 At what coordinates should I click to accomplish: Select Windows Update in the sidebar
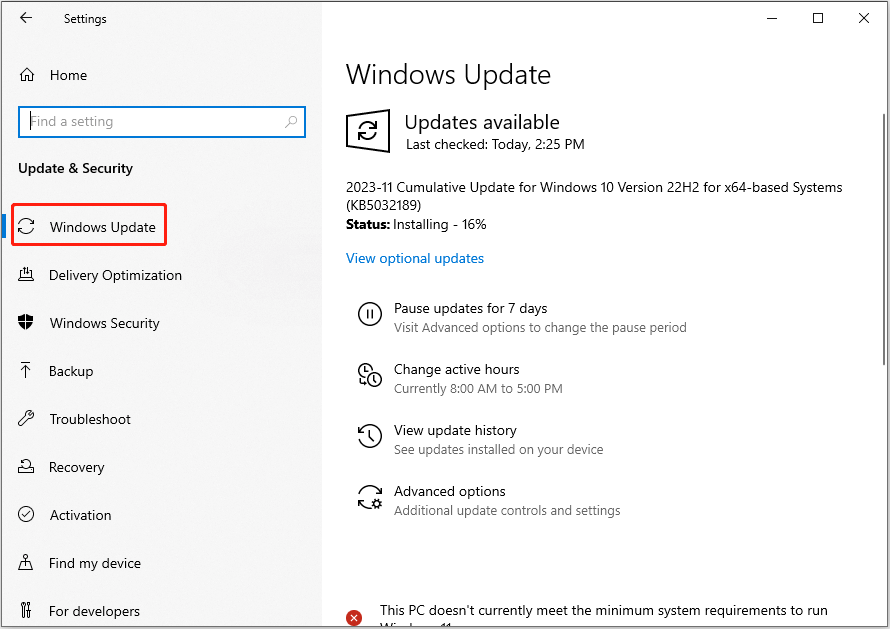click(103, 227)
